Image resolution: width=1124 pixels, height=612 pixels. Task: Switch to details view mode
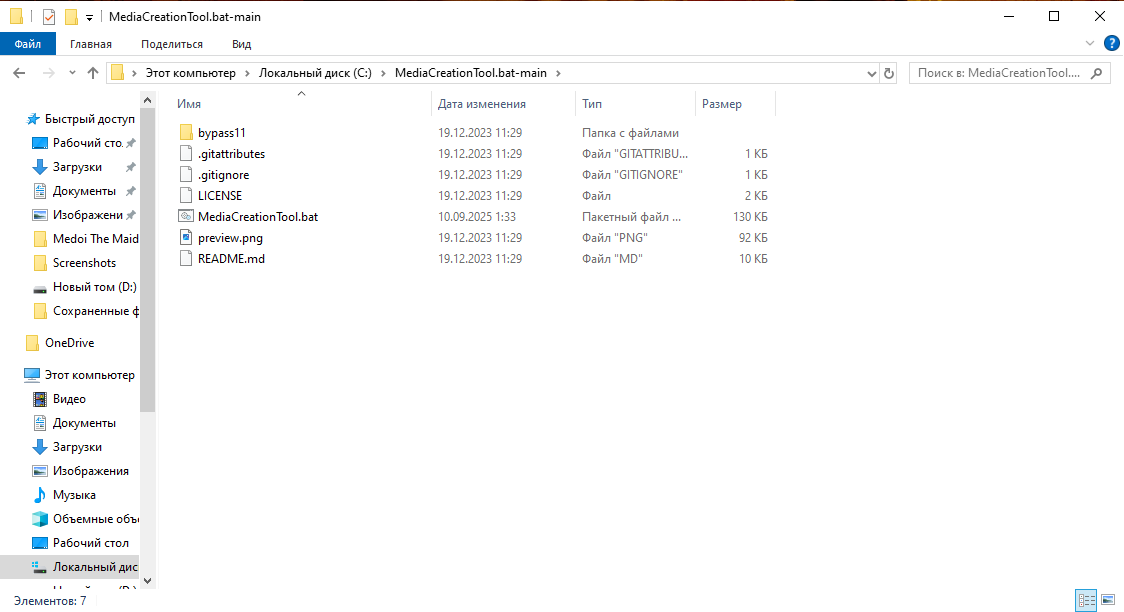coord(1086,600)
